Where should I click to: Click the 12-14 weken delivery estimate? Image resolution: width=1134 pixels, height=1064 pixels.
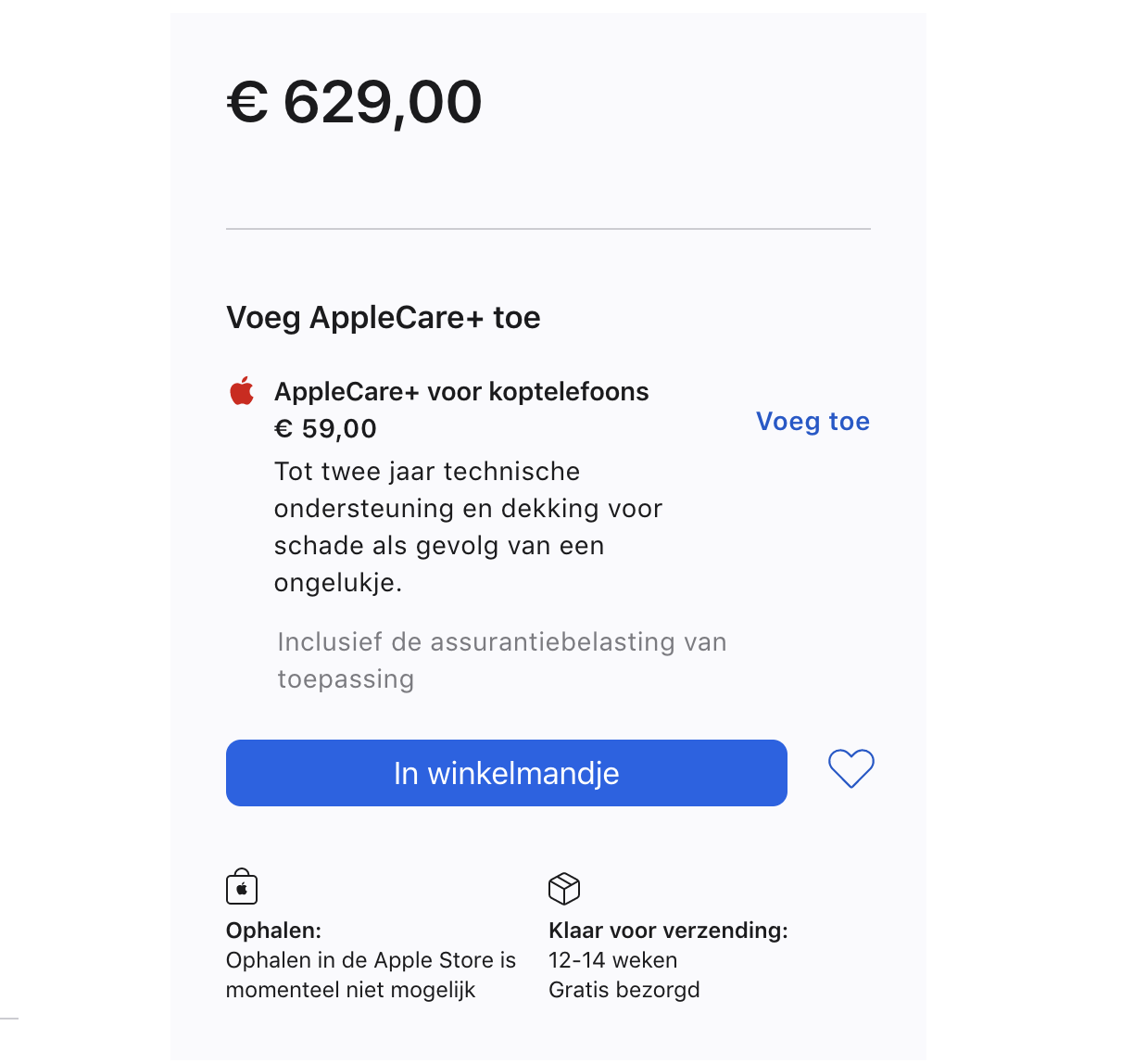pos(612,960)
